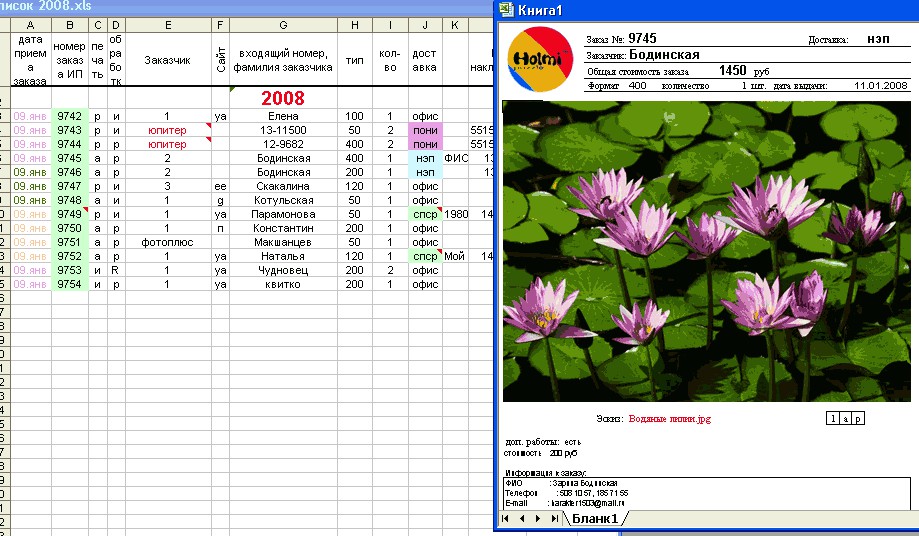Viewport: 919px width, 536px height.
Task: Select нэп delivery cell in row 9746
Action: tap(425, 172)
